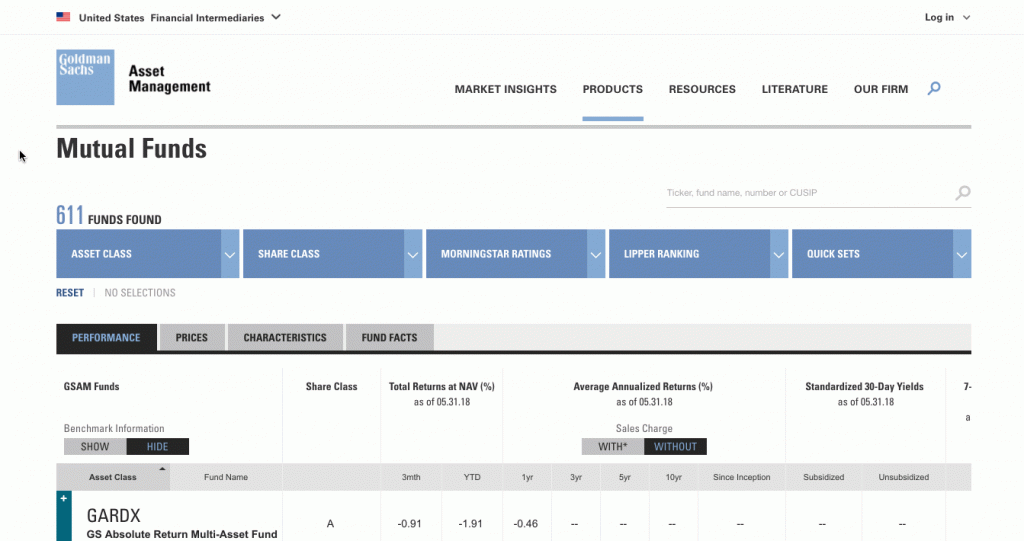Switch to the Fund Facts tab
Viewport: 1024px width, 541px height.
(x=389, y=338)
